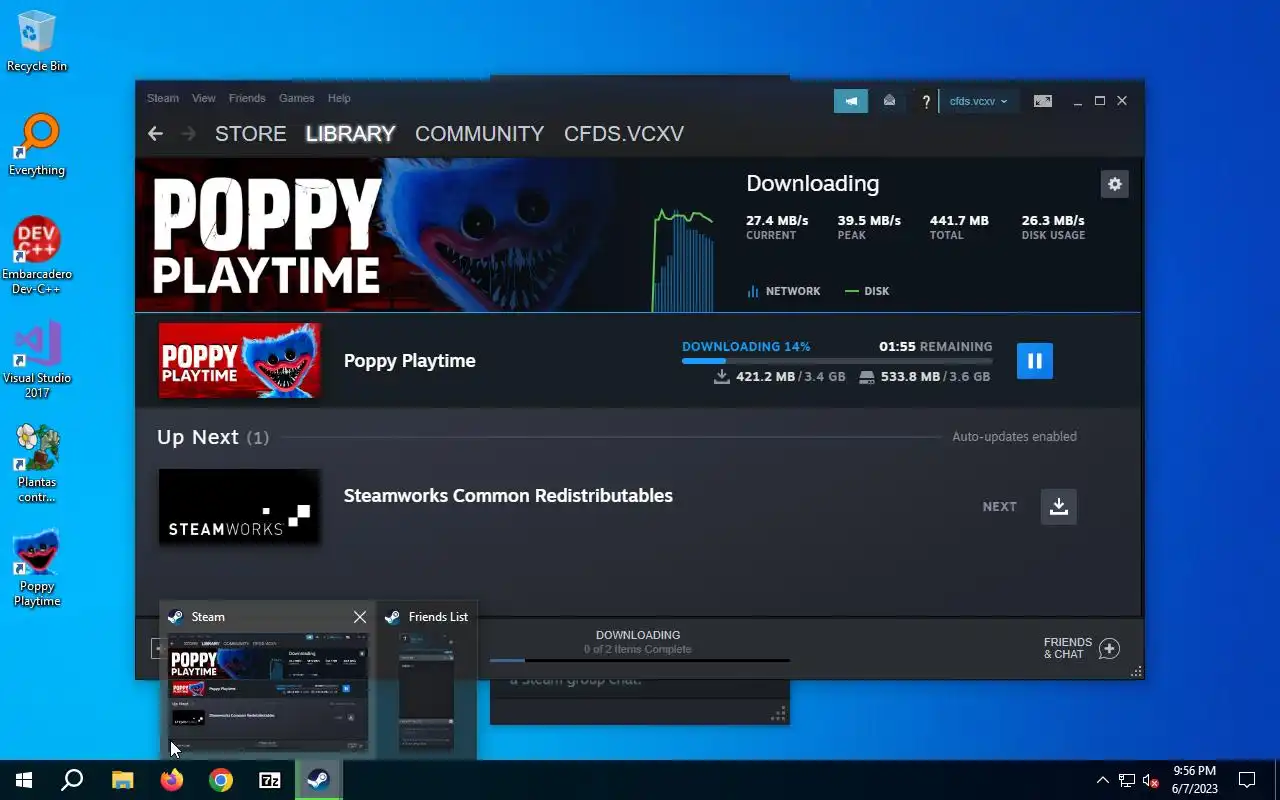
Task: Select the Friends List preview thumbnail
Action: point(427,692)
